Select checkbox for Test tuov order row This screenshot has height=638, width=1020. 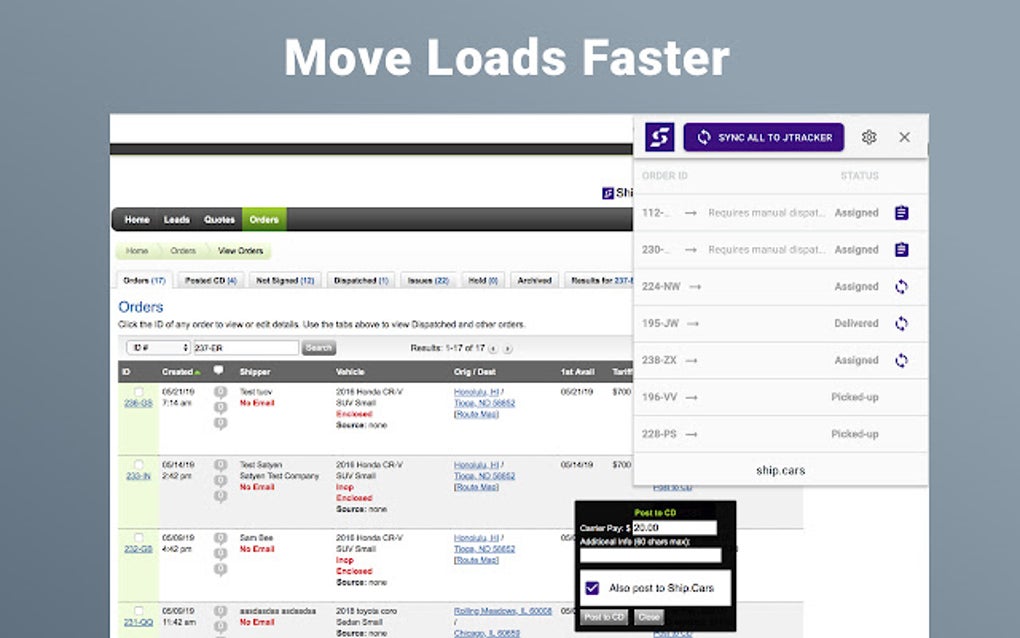139,392
